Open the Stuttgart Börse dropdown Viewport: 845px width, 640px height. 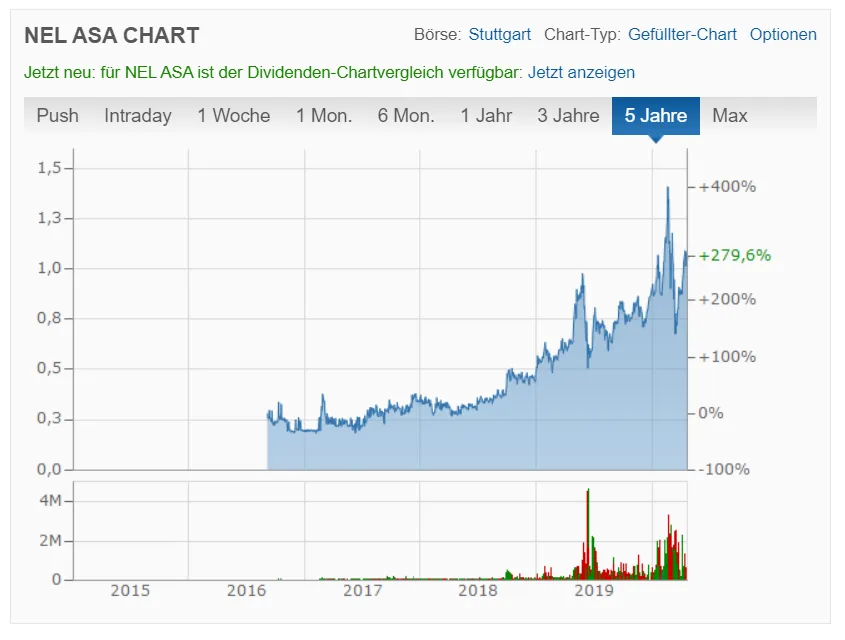499,34
